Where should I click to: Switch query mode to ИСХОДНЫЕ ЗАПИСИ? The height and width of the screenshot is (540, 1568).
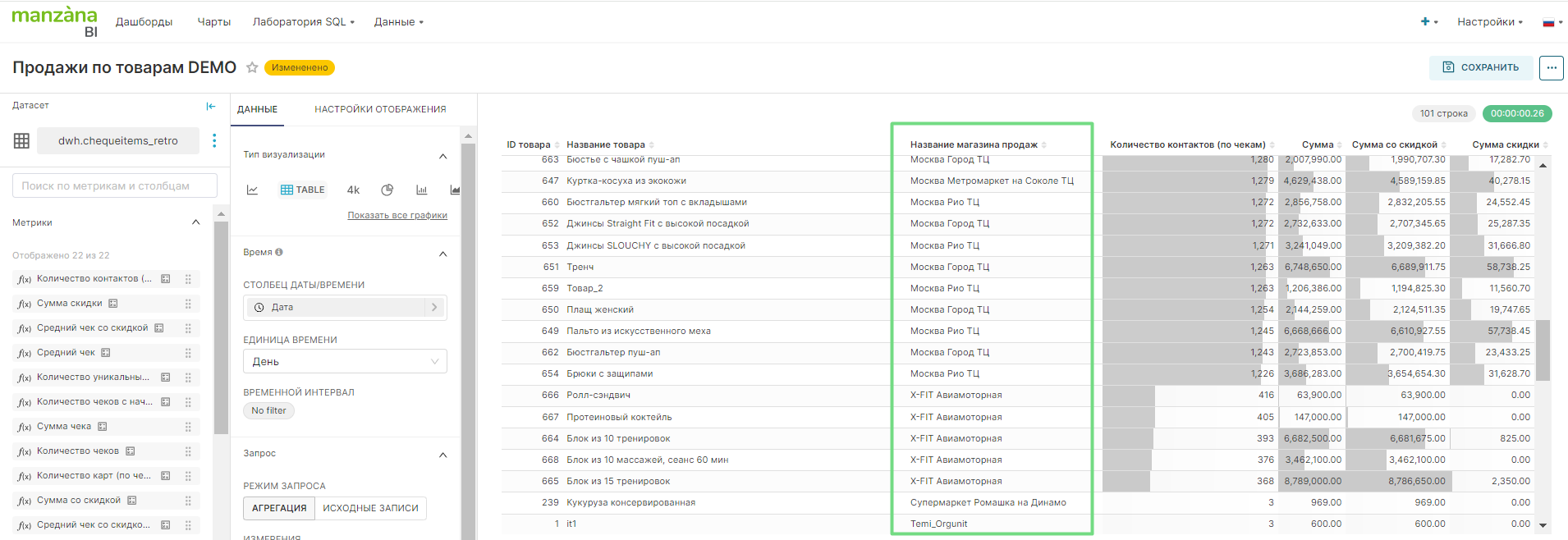pos(370,508)
